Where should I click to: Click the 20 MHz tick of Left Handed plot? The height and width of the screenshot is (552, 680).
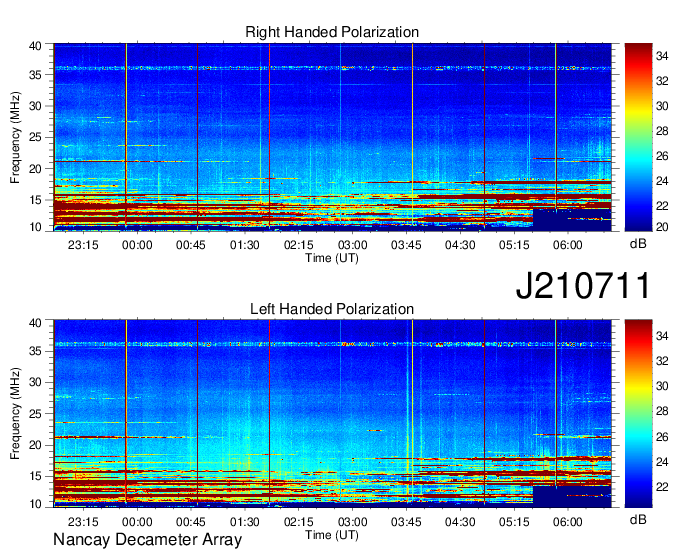click(35, 445)
